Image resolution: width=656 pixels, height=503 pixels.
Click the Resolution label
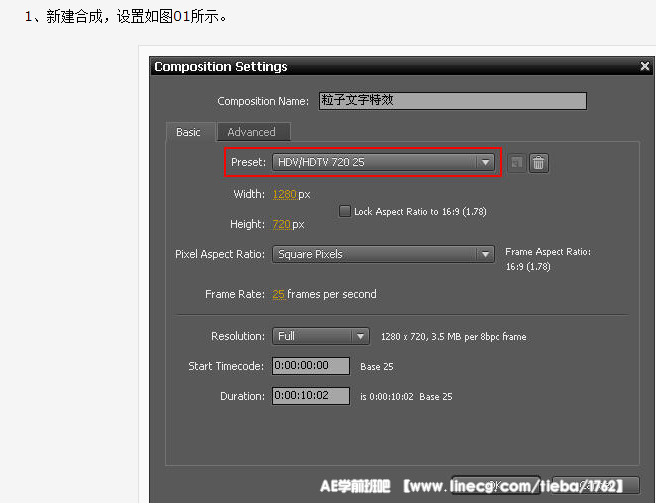(238, 336)
